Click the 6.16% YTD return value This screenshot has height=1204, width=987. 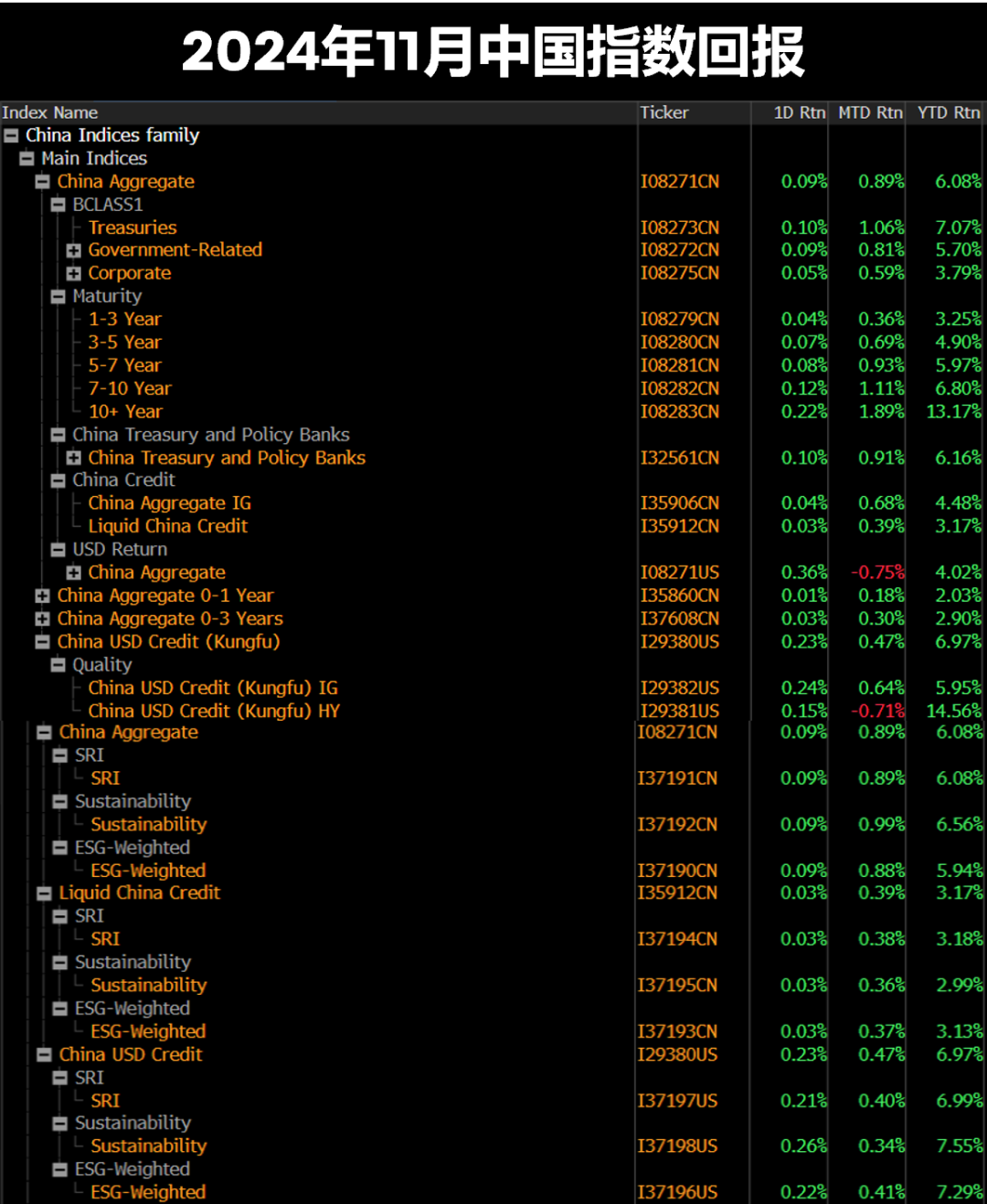point(959,458)
